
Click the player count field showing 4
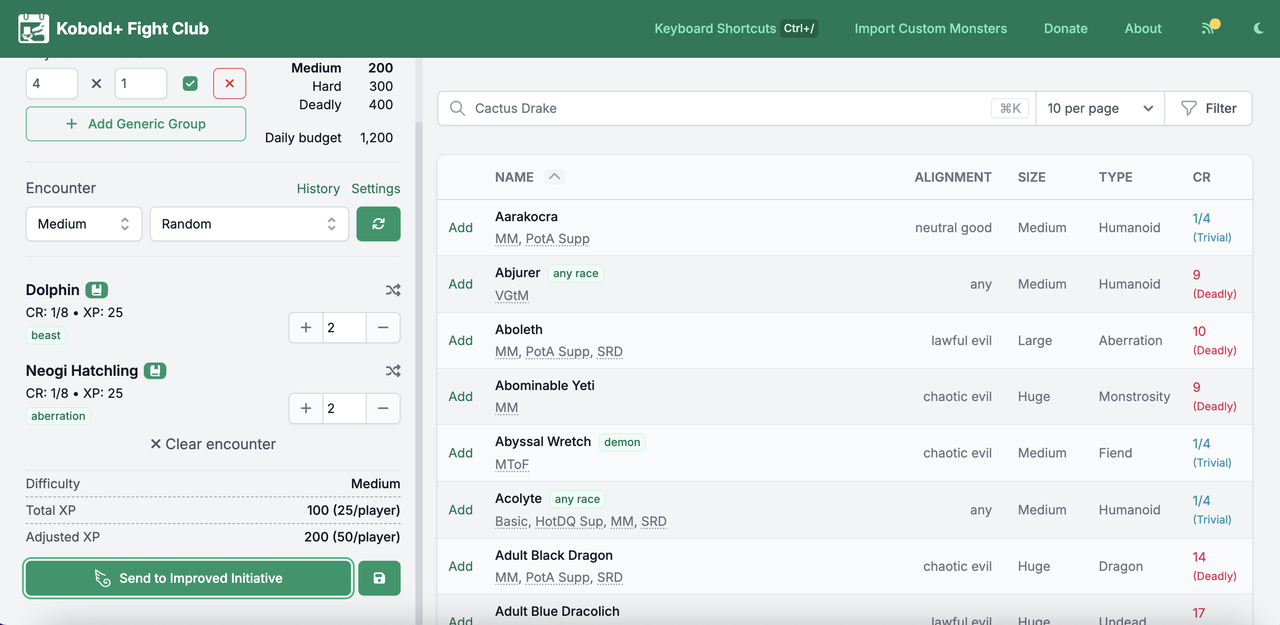52,84
